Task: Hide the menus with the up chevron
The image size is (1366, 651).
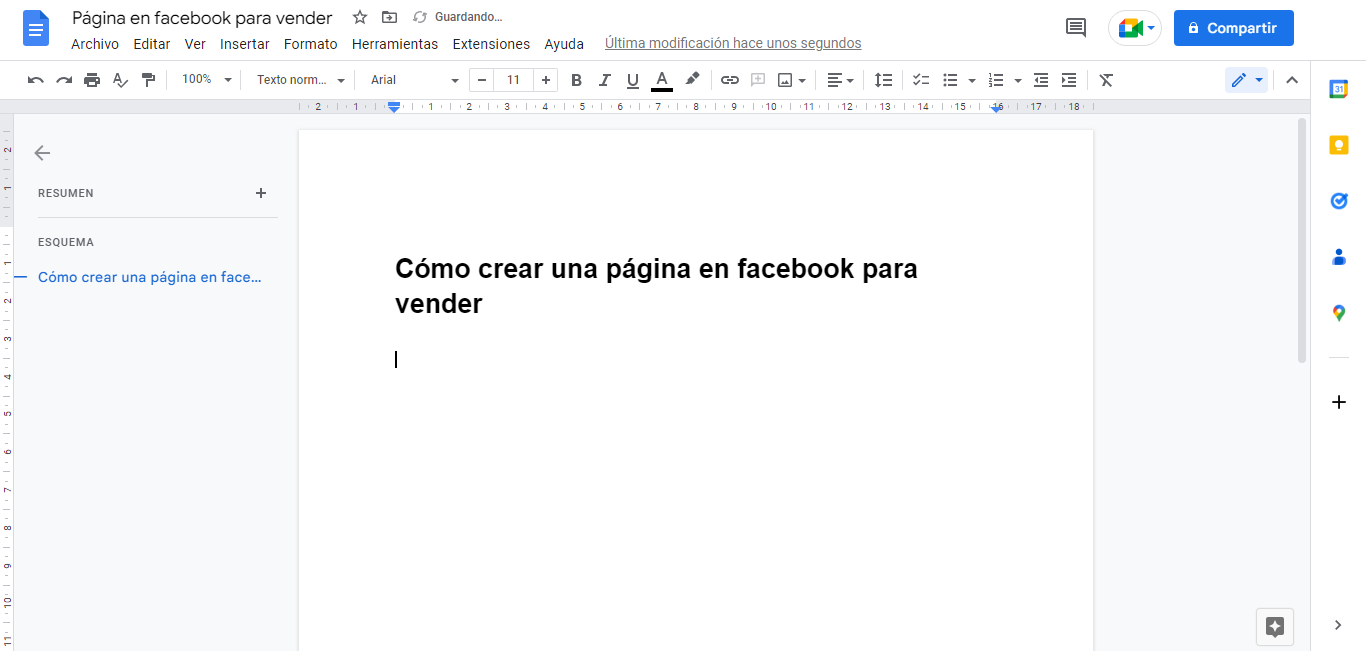Action: [x=1292, y=80]
